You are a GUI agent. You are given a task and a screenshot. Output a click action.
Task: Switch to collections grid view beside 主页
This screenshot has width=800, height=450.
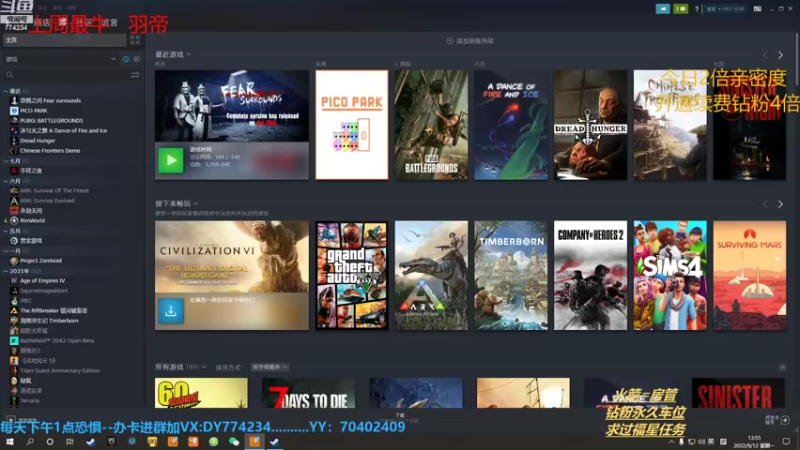tap(135, 40)
